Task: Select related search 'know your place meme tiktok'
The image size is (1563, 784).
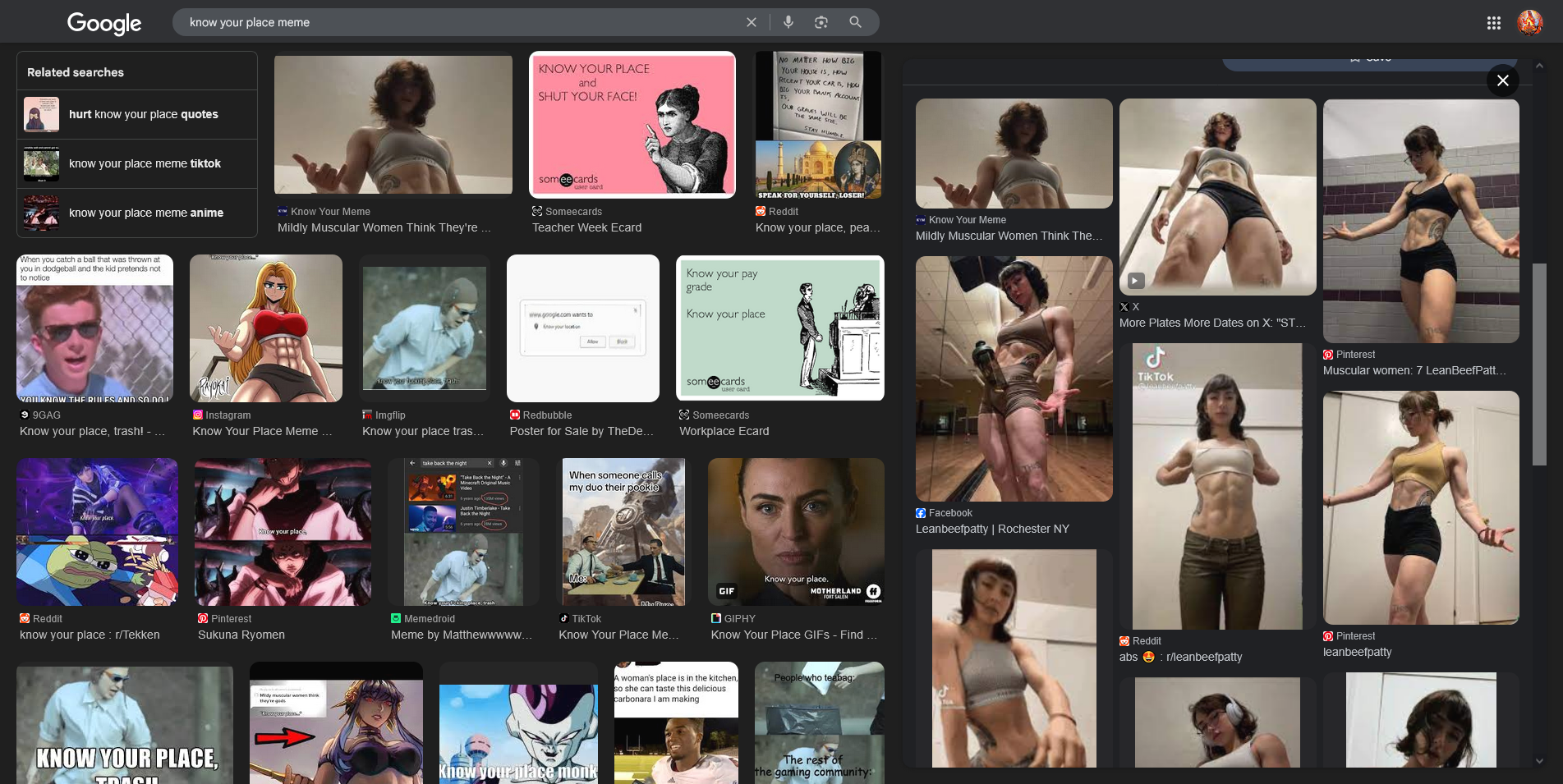Action: (x=137, y=163)
